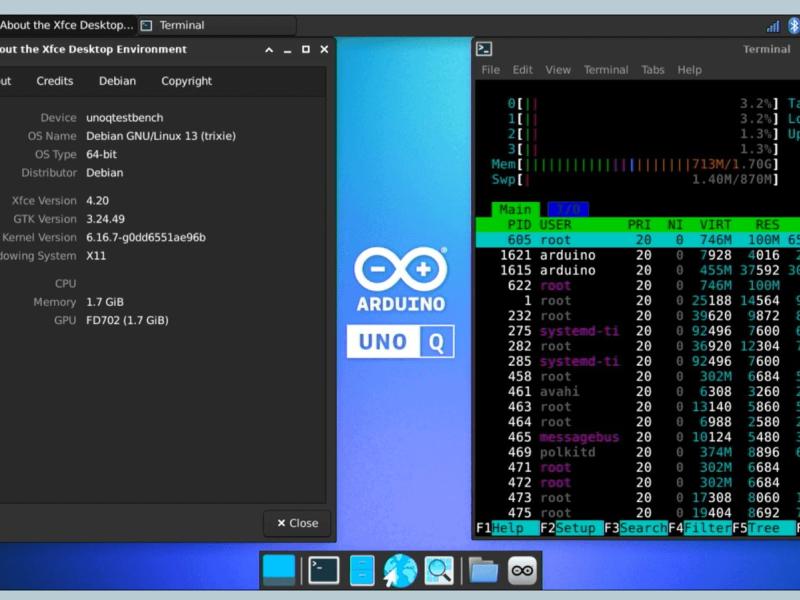Click htop F1 Help button
The width and height of the screenshot is (800, 600).
(x=508, y=528)
